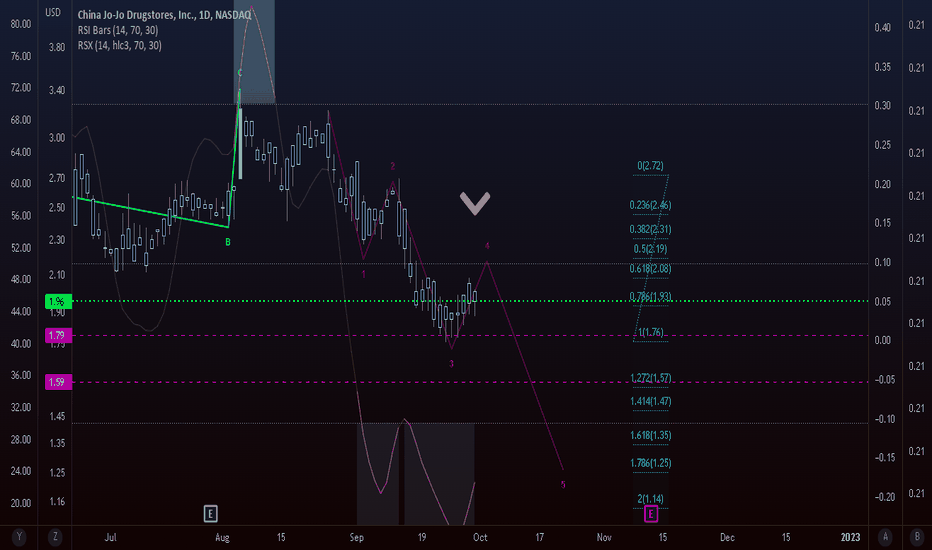Click the 2023 date label
932x550 pixels.
tap(851, 538)
